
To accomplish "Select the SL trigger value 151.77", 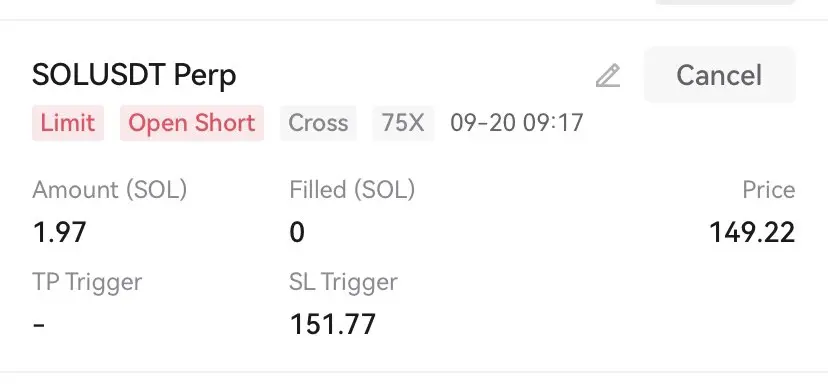I will (x=333, y=324).
